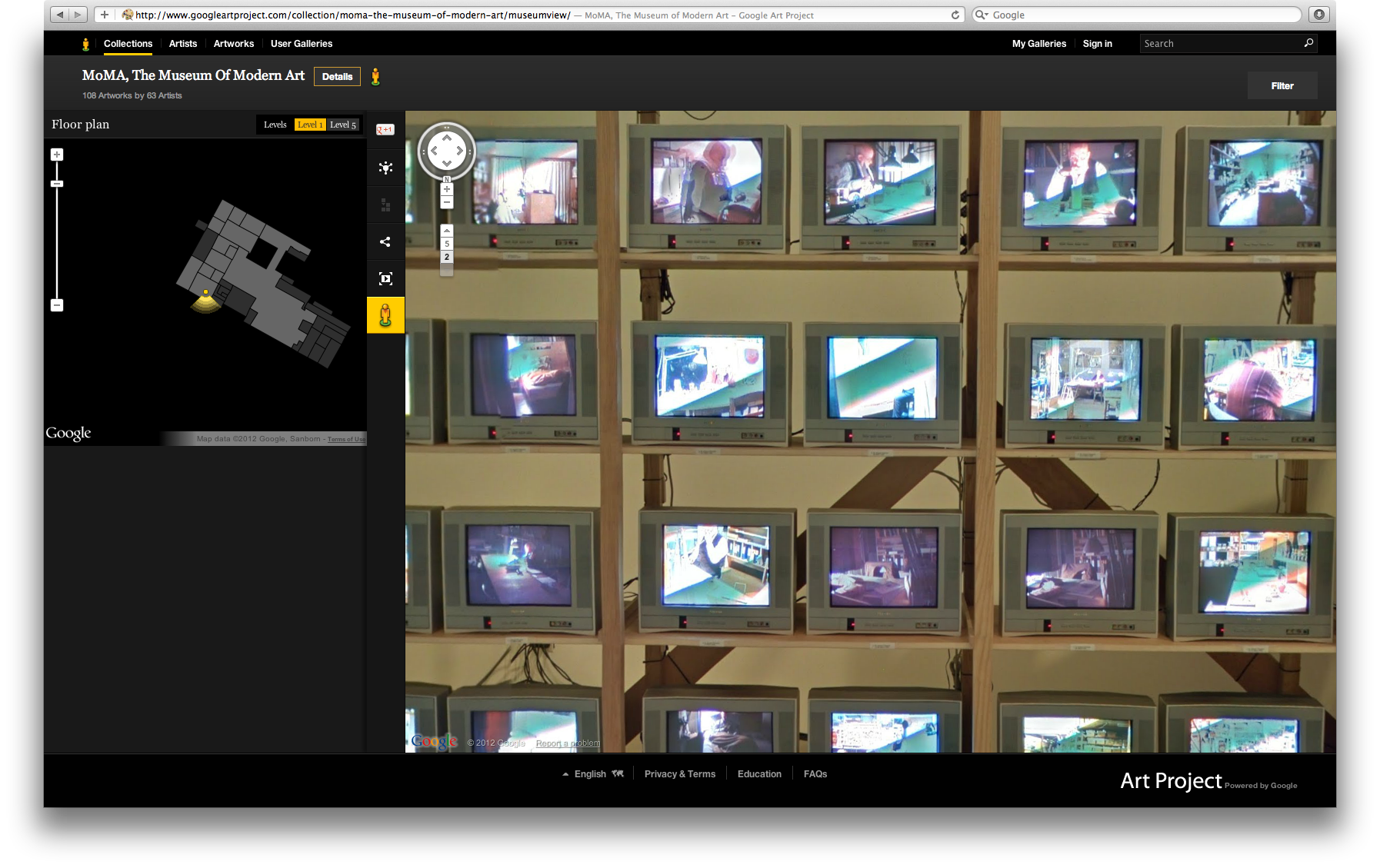Expand the Filter panel

click(1282, 86)
